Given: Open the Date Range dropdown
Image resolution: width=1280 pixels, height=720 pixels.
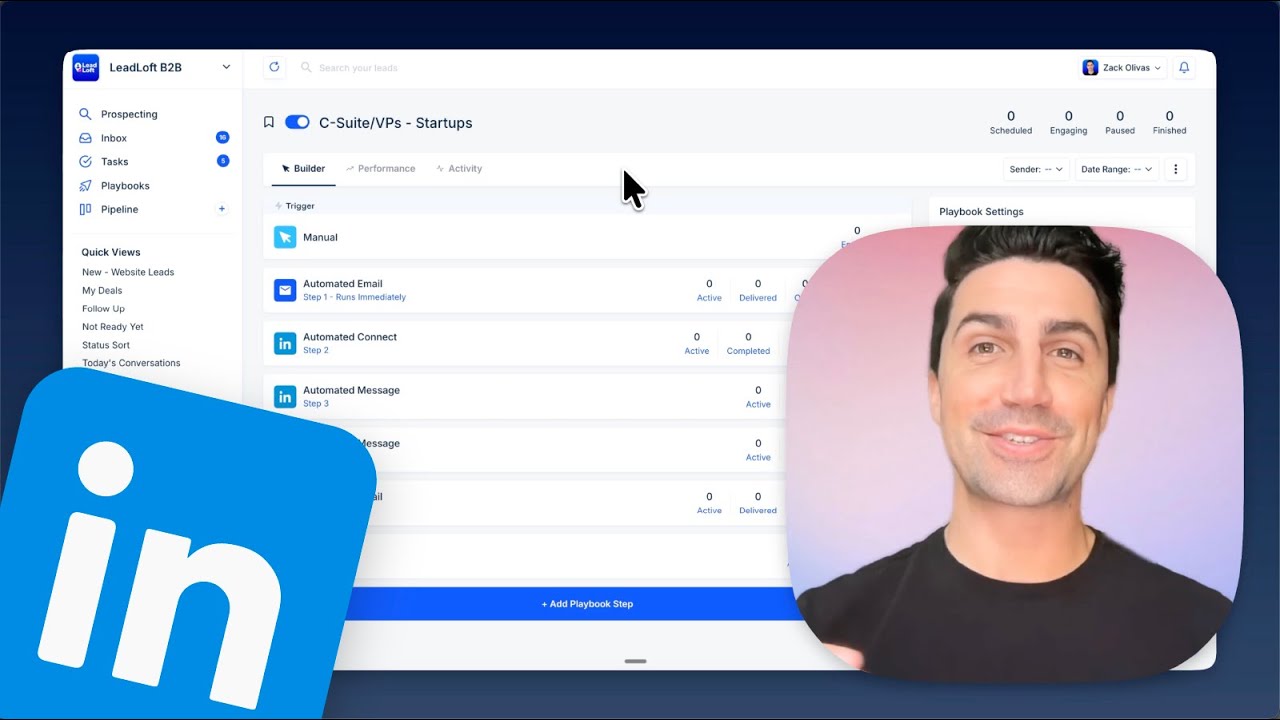Looking at the screenshot, I should coord(1116,169).
